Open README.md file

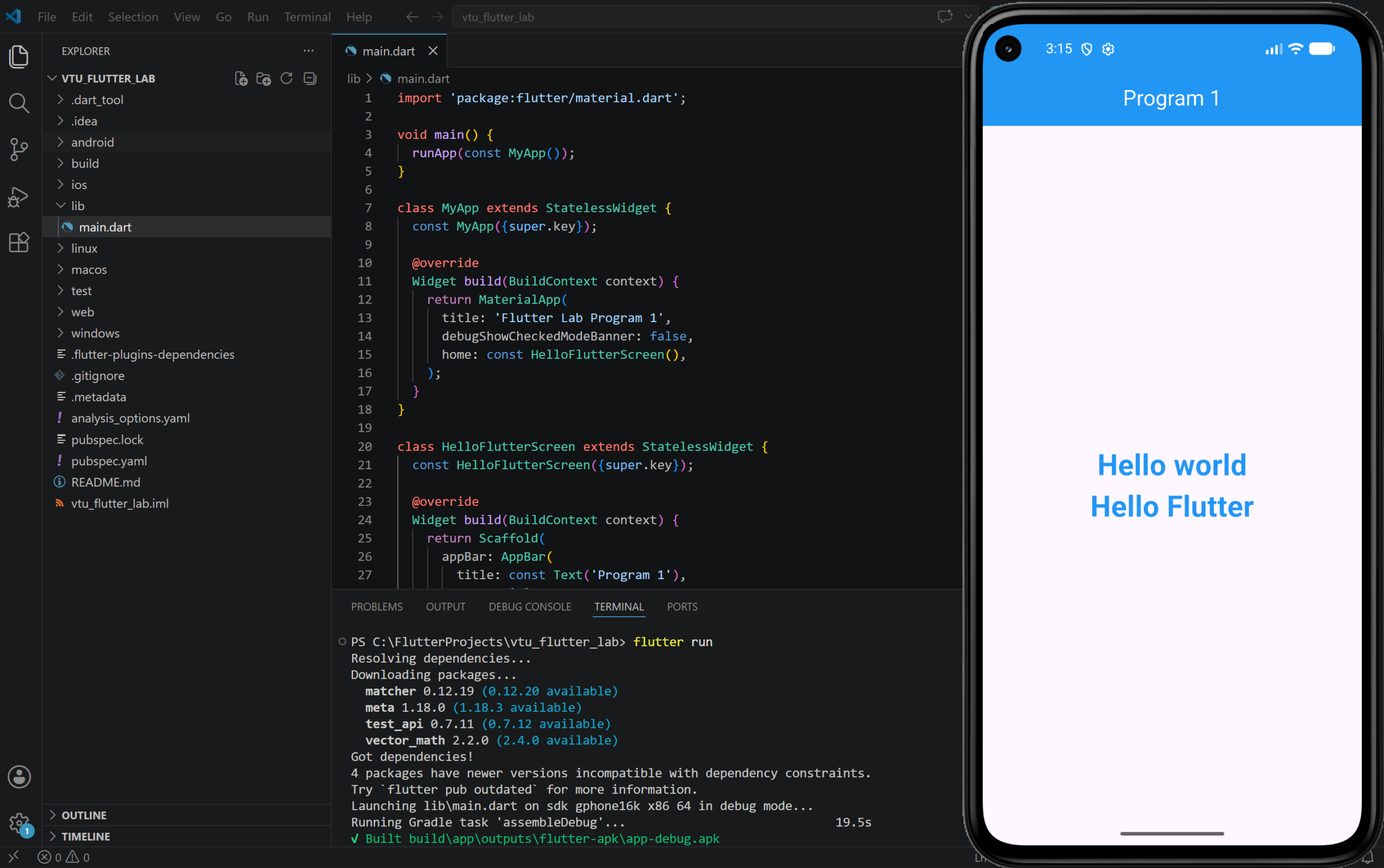(105, 483)
